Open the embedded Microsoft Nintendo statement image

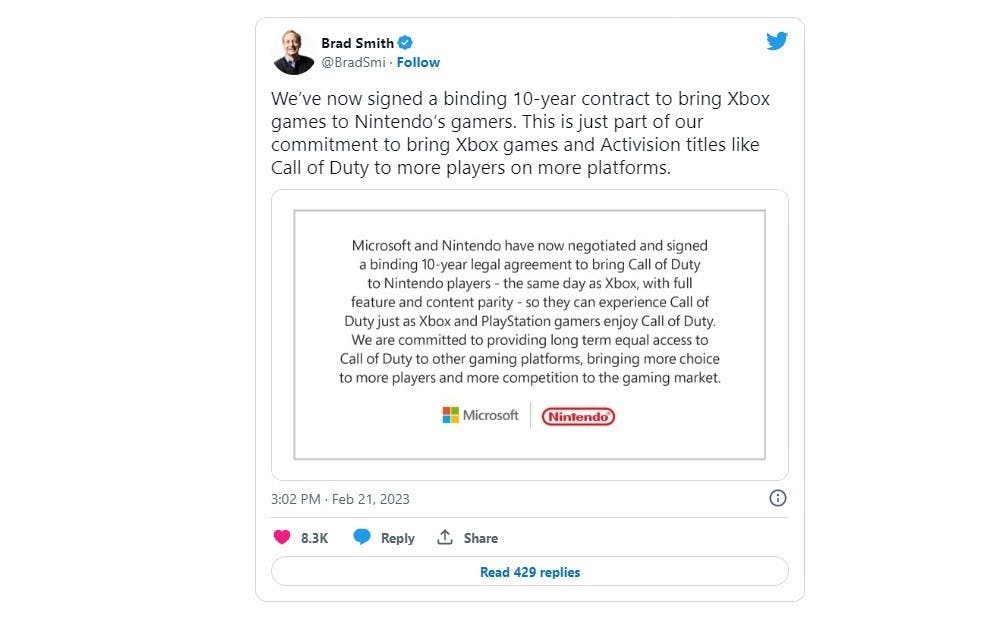point(529,334)
